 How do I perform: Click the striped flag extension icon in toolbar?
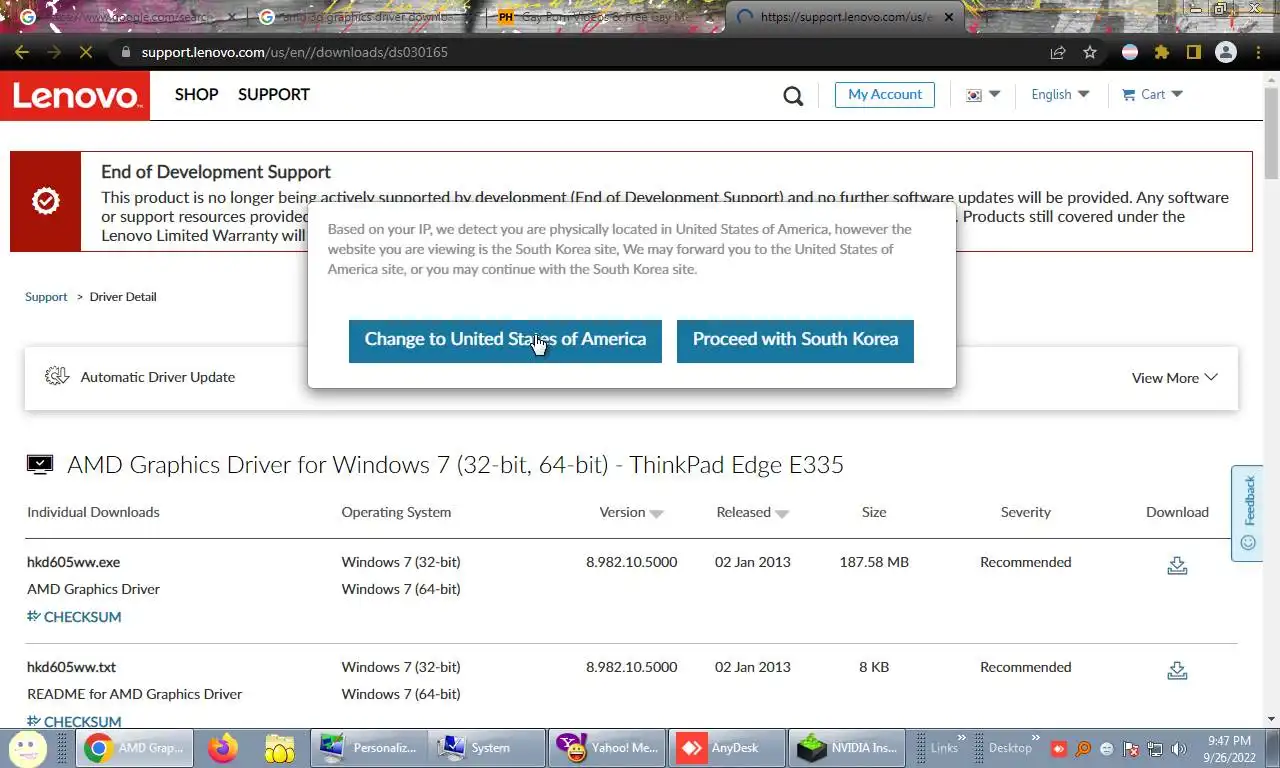point(1130,52)
